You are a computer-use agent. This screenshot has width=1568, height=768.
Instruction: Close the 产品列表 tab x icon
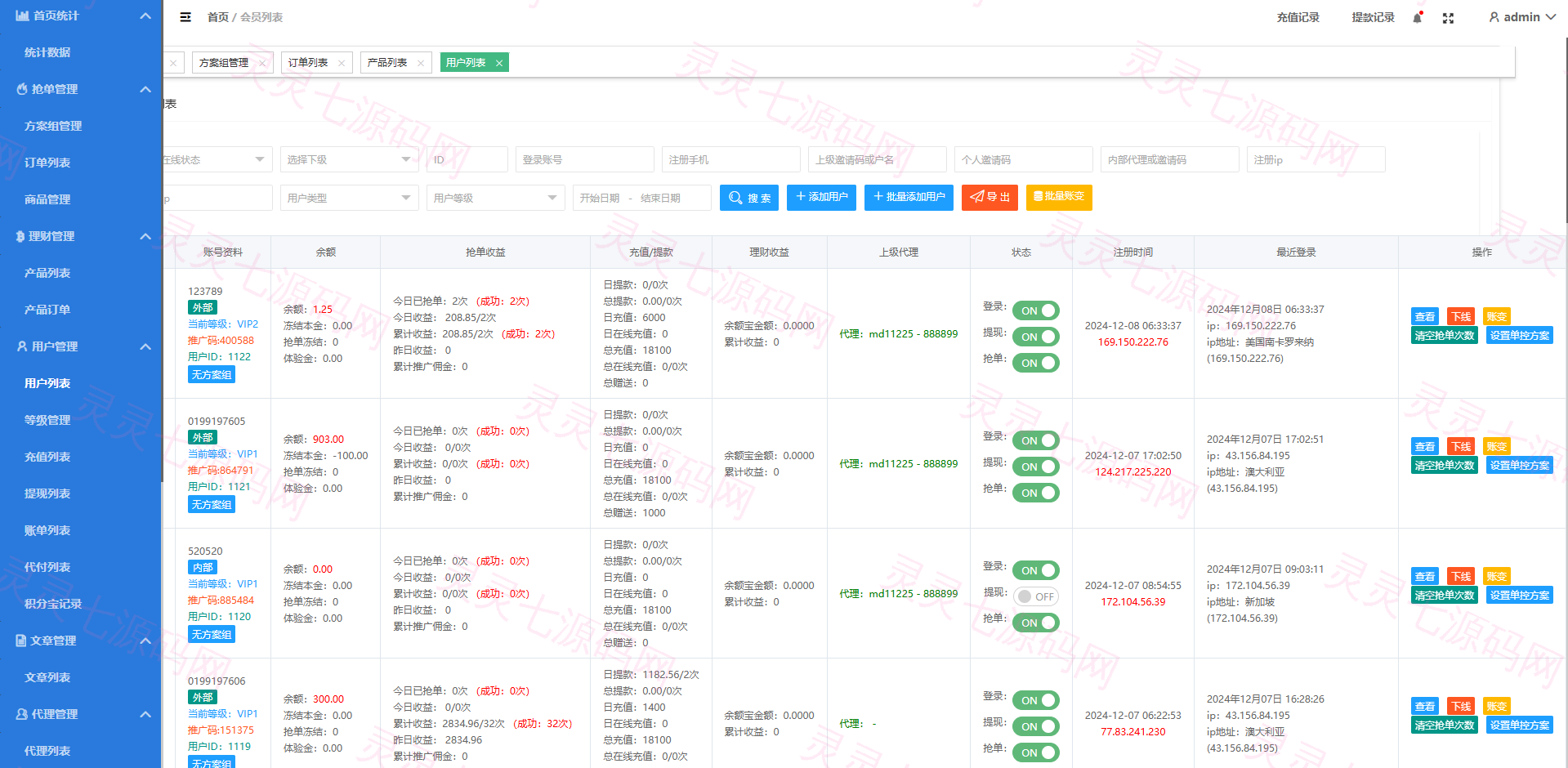click(x=420, y=63)
